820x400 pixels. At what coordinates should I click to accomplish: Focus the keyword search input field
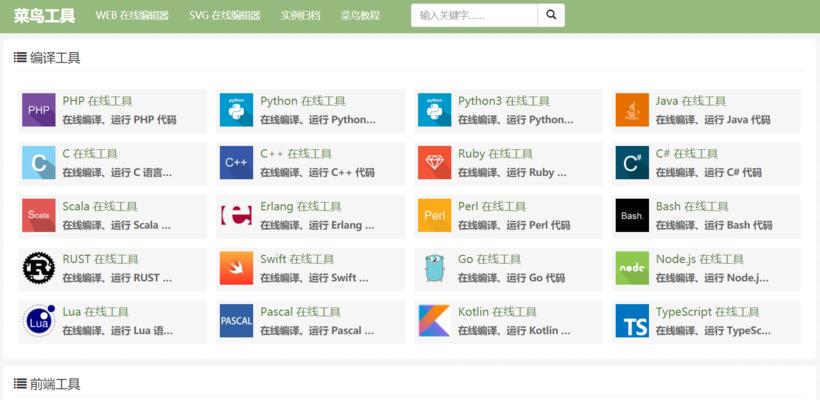tap(474, 15)
